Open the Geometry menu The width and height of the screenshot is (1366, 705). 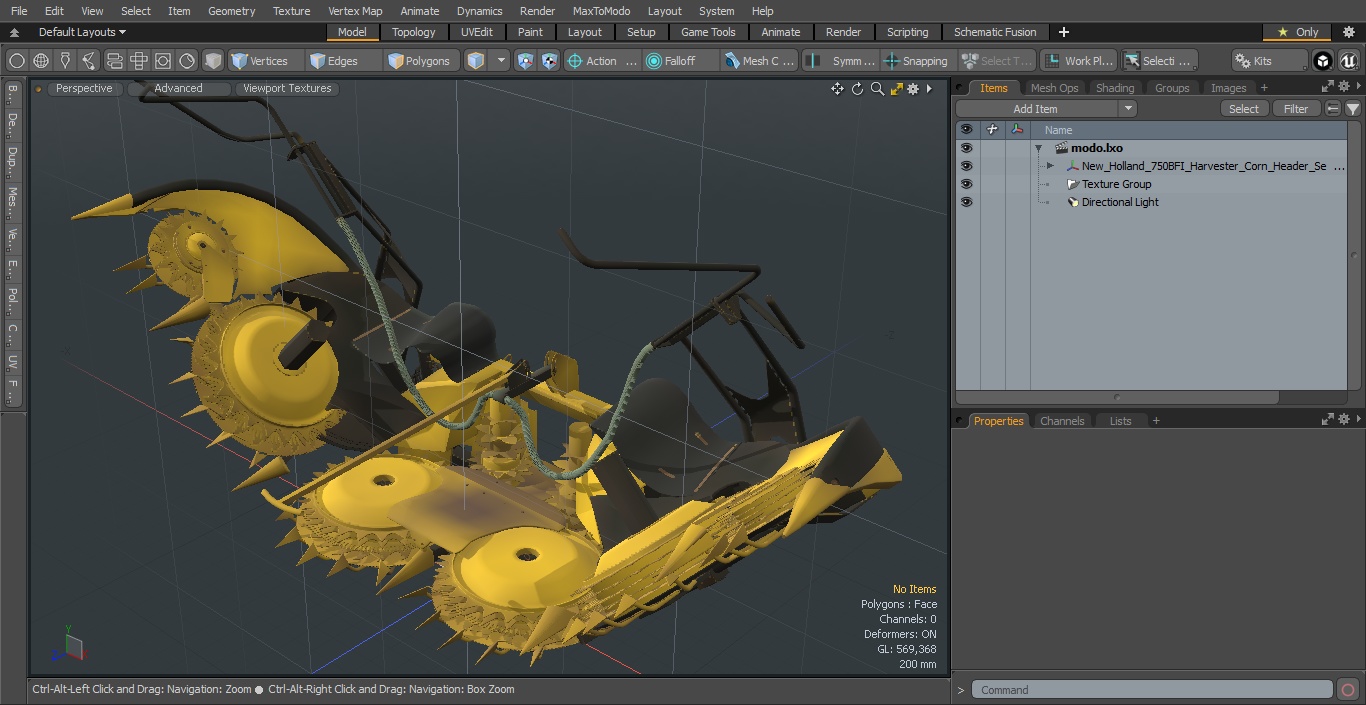point(232,11)
